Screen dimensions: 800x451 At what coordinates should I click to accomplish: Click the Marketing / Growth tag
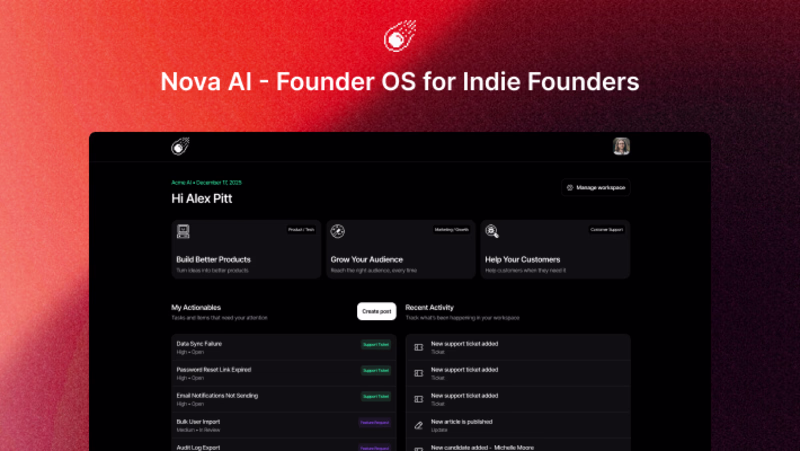[453, 229]
